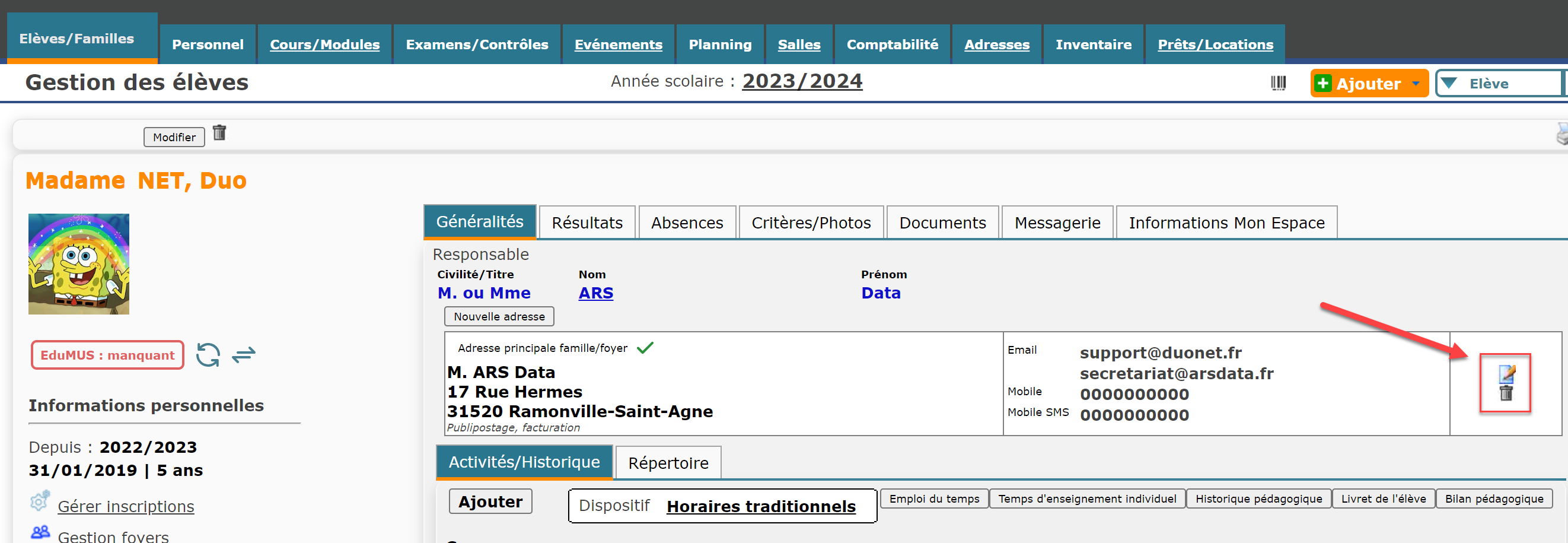The width and height of the screenshot is (1568, 543).
Task: Click the swap arrows icon beside EduMUS
Action: tap(244, 355)
